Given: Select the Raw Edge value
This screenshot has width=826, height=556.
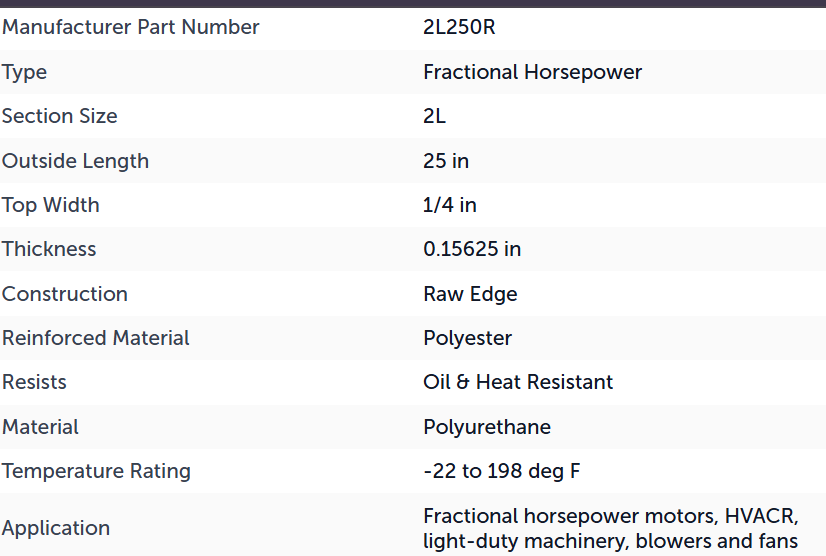Looking at the screenshot, I should click(470, 294).
